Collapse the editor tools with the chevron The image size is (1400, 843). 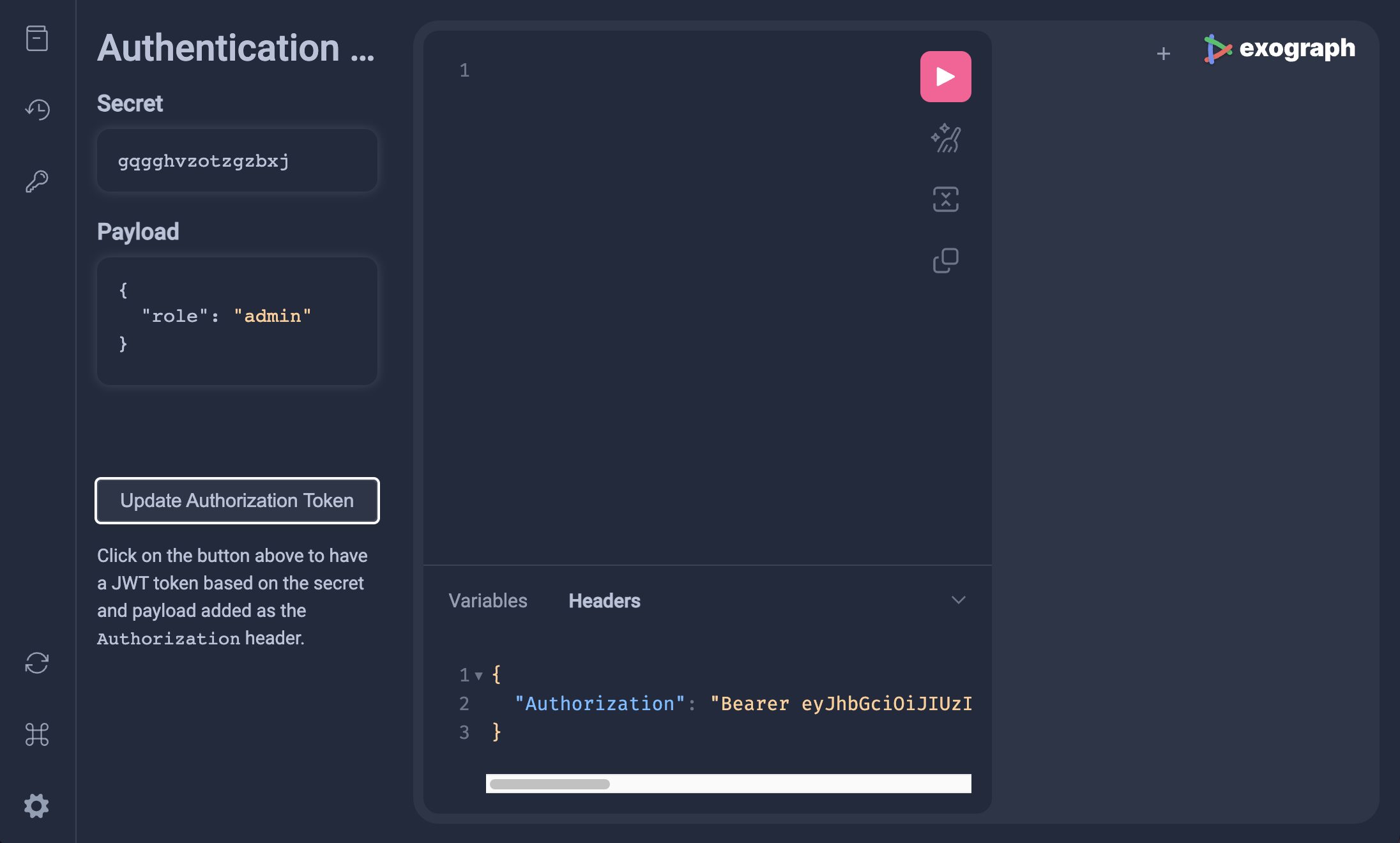tap(957, 600)
